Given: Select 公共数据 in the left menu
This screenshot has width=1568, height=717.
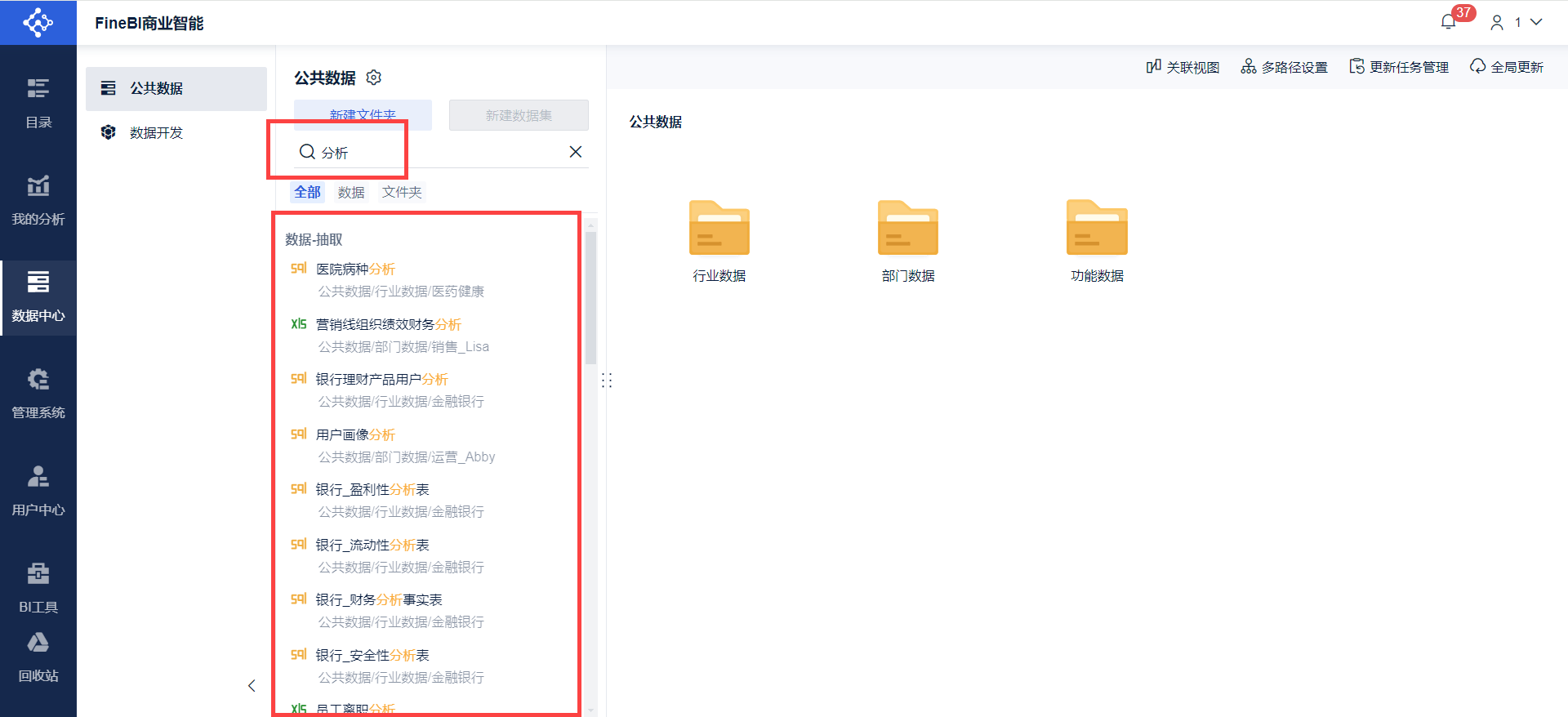Looking at the screenshot, I should [176, 88].
